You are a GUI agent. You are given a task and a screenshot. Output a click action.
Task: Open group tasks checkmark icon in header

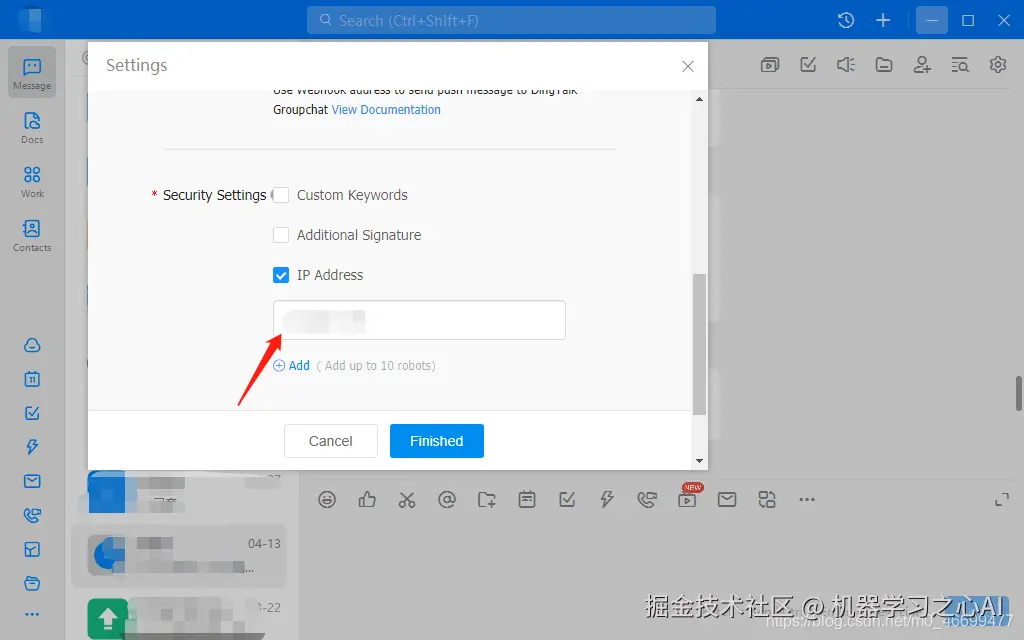(x=808, y=65)
